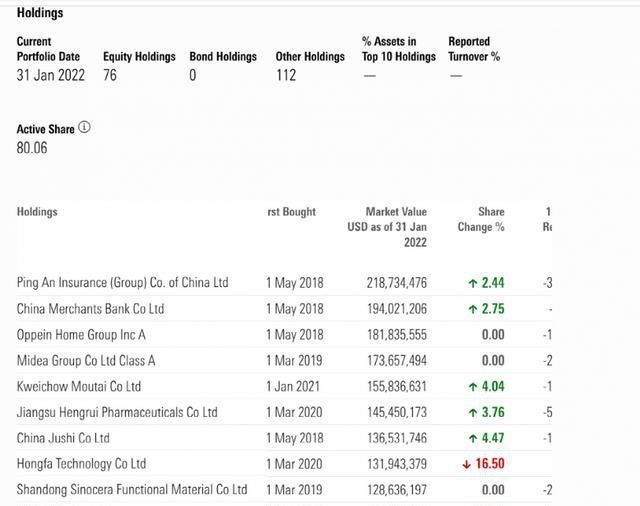Open Oppein Home Group Inc A holding
This screenshot has height=506, width=640.
tap(81, 335)
